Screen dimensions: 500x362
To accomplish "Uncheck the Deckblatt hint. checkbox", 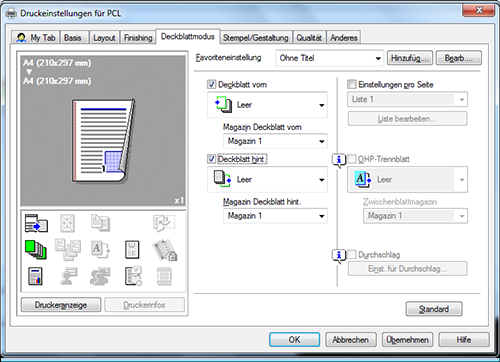I will point(211,159).
